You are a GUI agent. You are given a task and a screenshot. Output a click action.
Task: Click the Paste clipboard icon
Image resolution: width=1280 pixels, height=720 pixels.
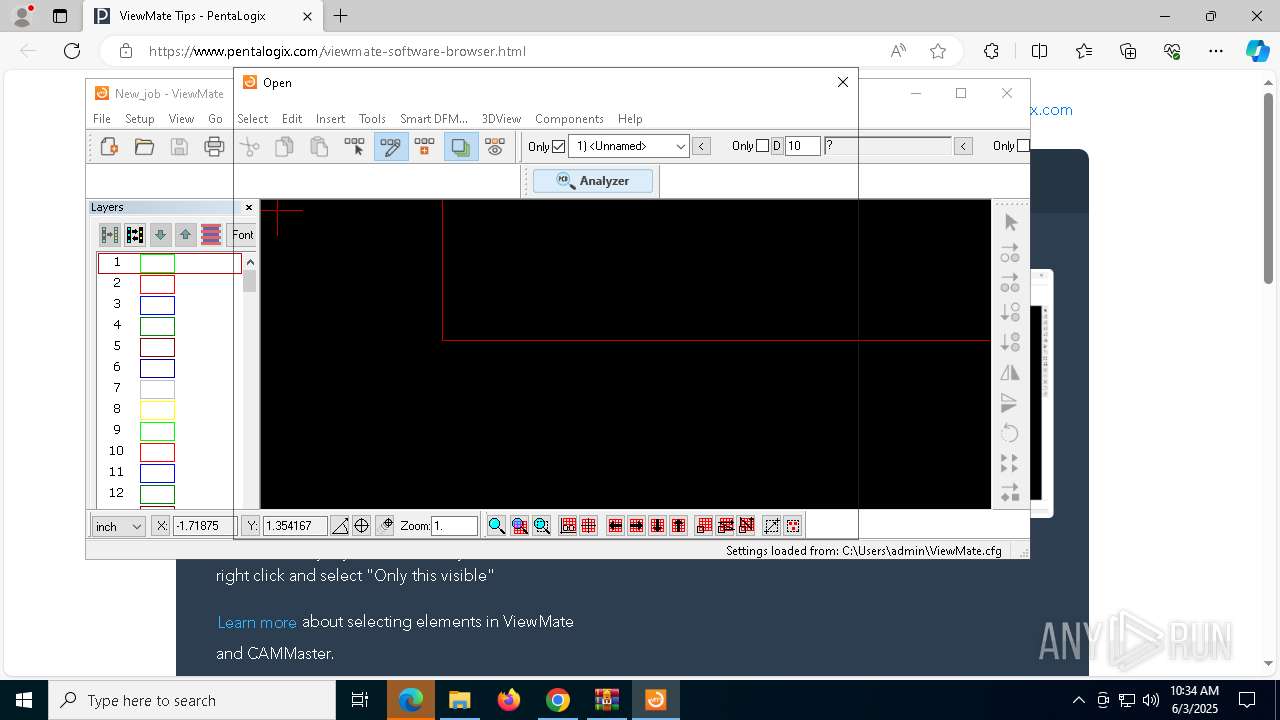tap(319, 147)
